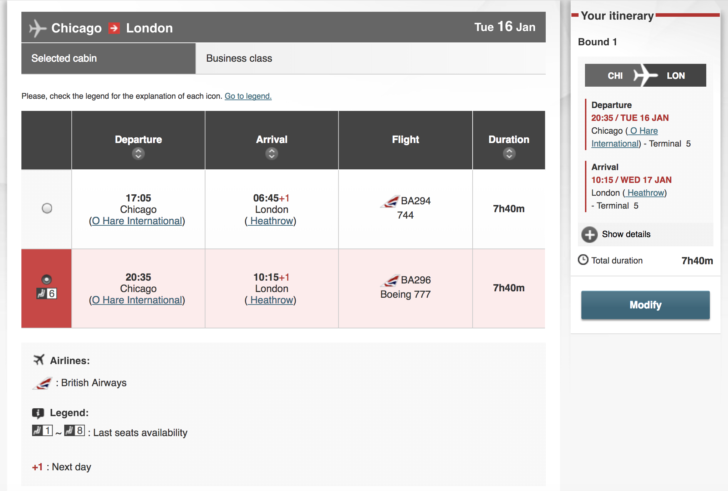This screenshot has width=728, height=491.
Task: Open the Go to legend link
Action: (x=248, y=96)
